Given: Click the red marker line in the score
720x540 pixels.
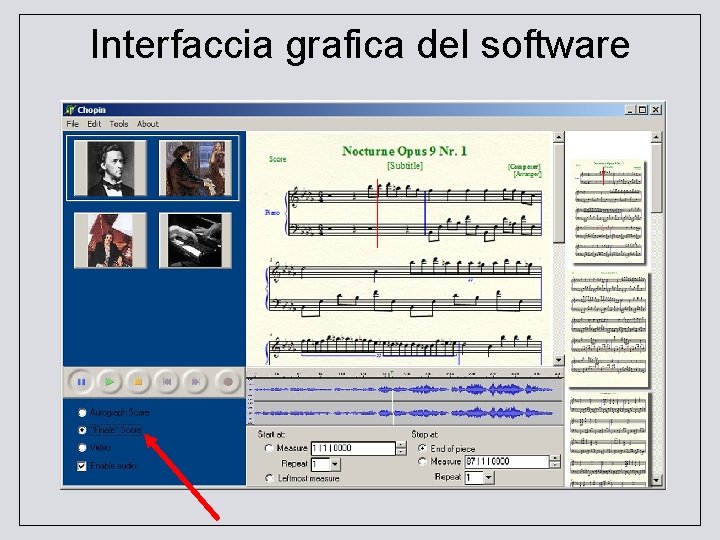Looking at the screenshot, I should coord(377,214).
